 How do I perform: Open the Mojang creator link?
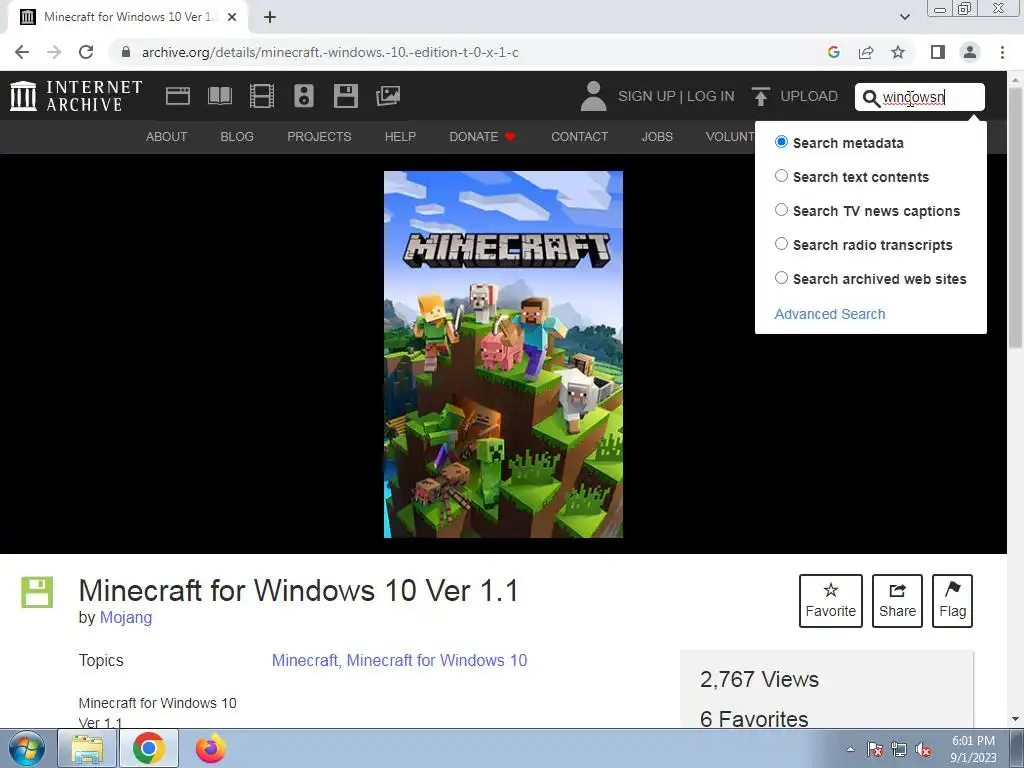click(x=126, y=617)
